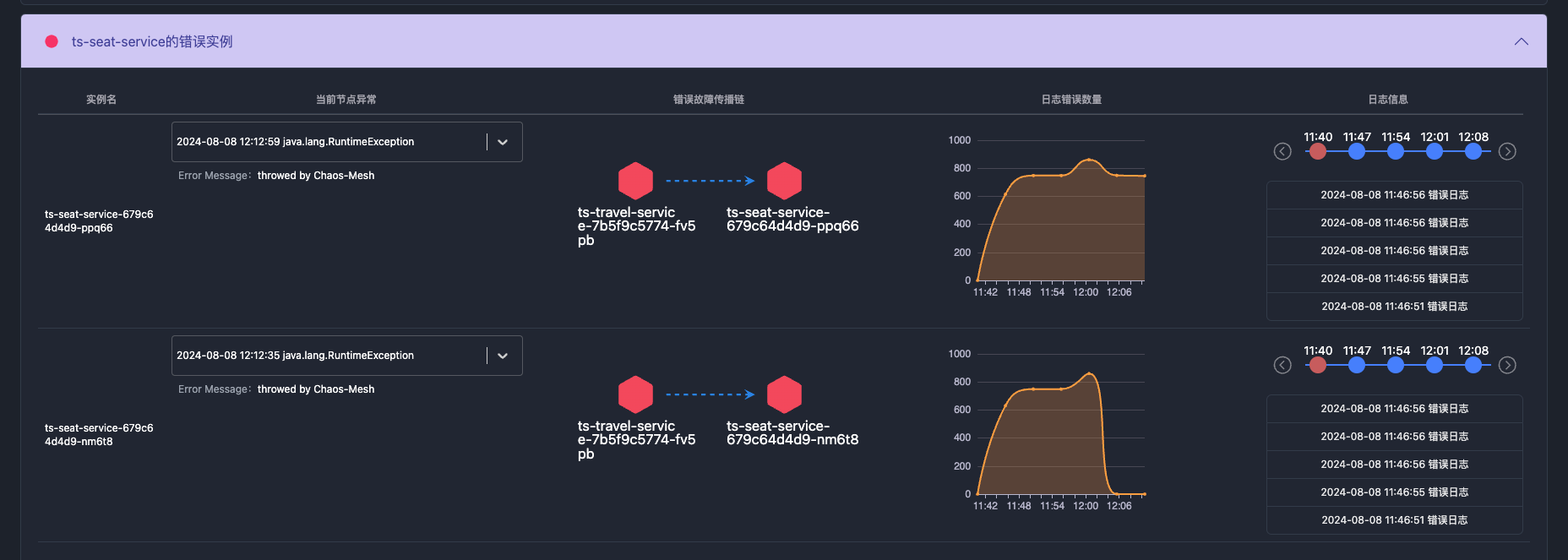Click ts-seat-service ppq66 hexagon node
This screenshot has height=560, width=1568.
pos(784,181)
